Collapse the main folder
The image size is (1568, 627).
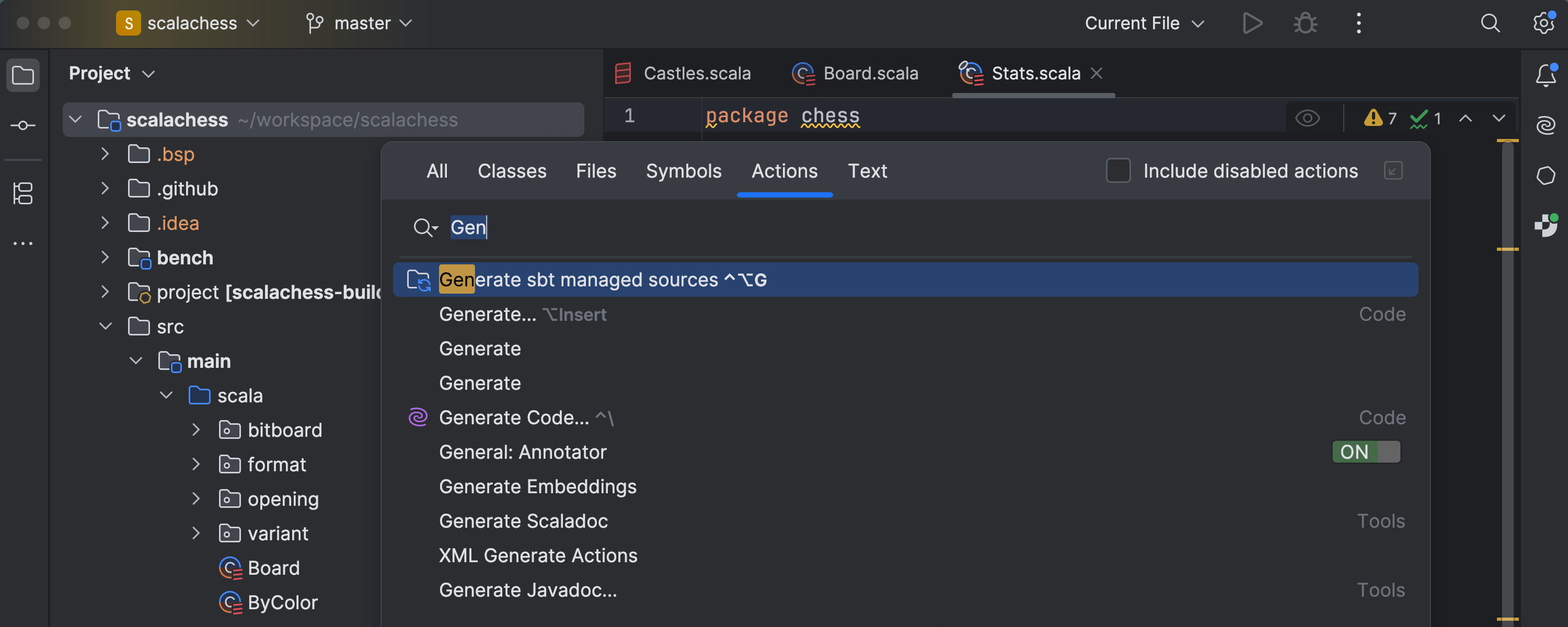[x=136, y=361]
